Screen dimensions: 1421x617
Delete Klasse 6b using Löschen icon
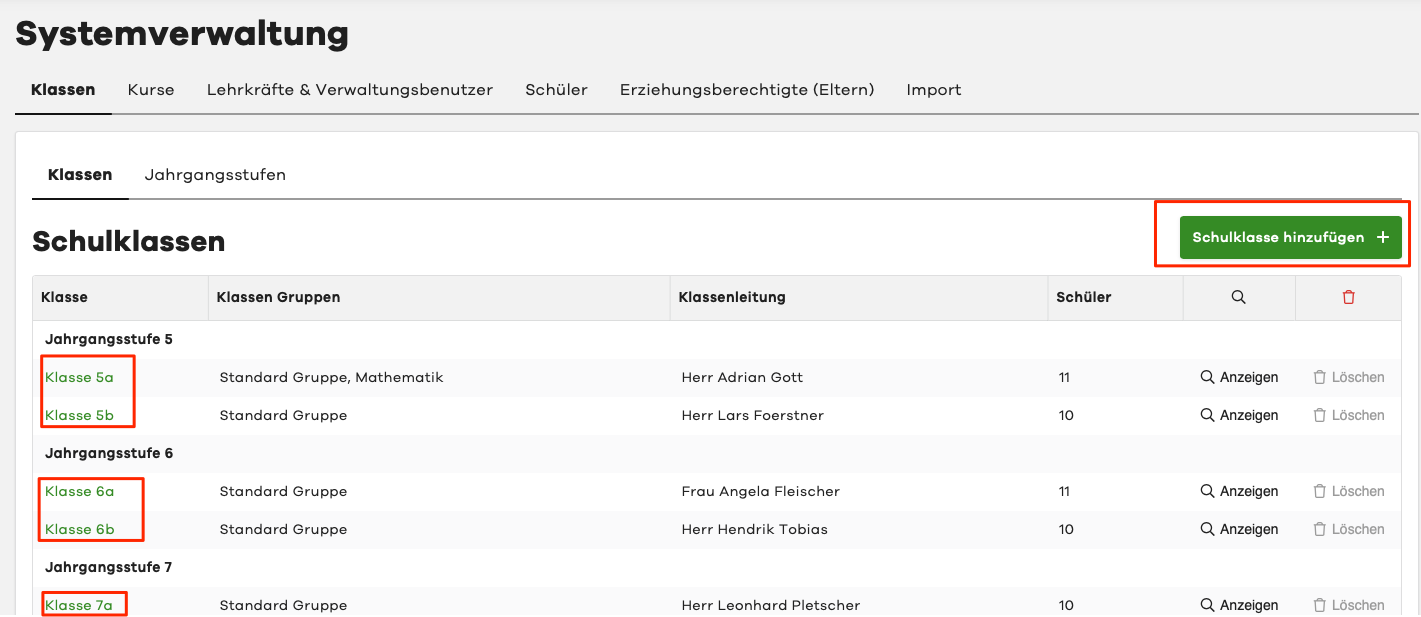pos(1319,529)
